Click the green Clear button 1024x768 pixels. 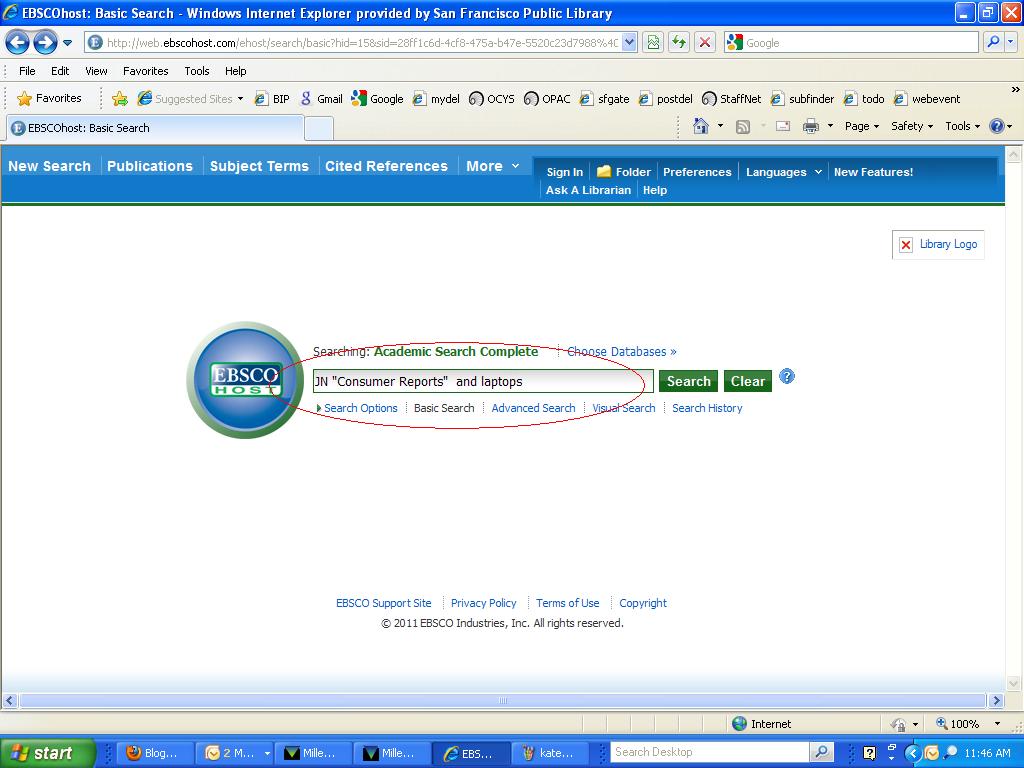(x=748, y=381)
